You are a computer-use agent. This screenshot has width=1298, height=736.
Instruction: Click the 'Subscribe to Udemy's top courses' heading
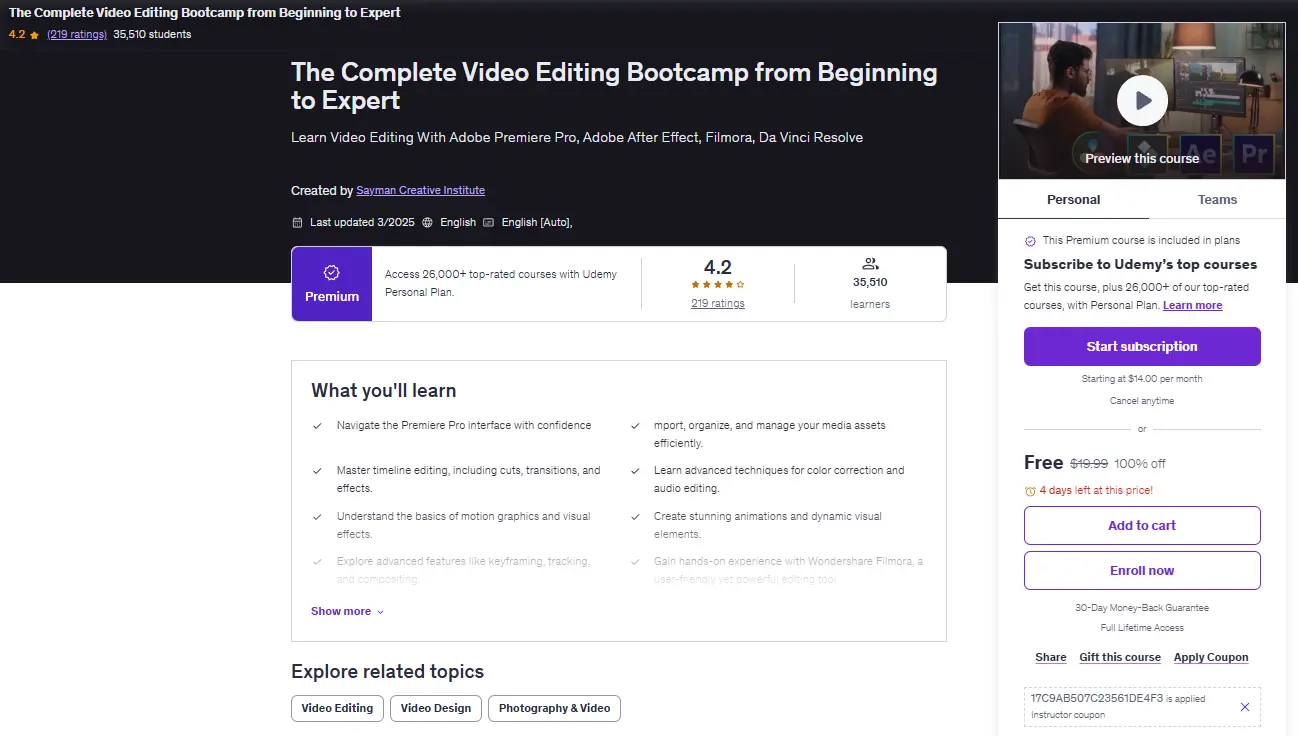(1141, 265)
